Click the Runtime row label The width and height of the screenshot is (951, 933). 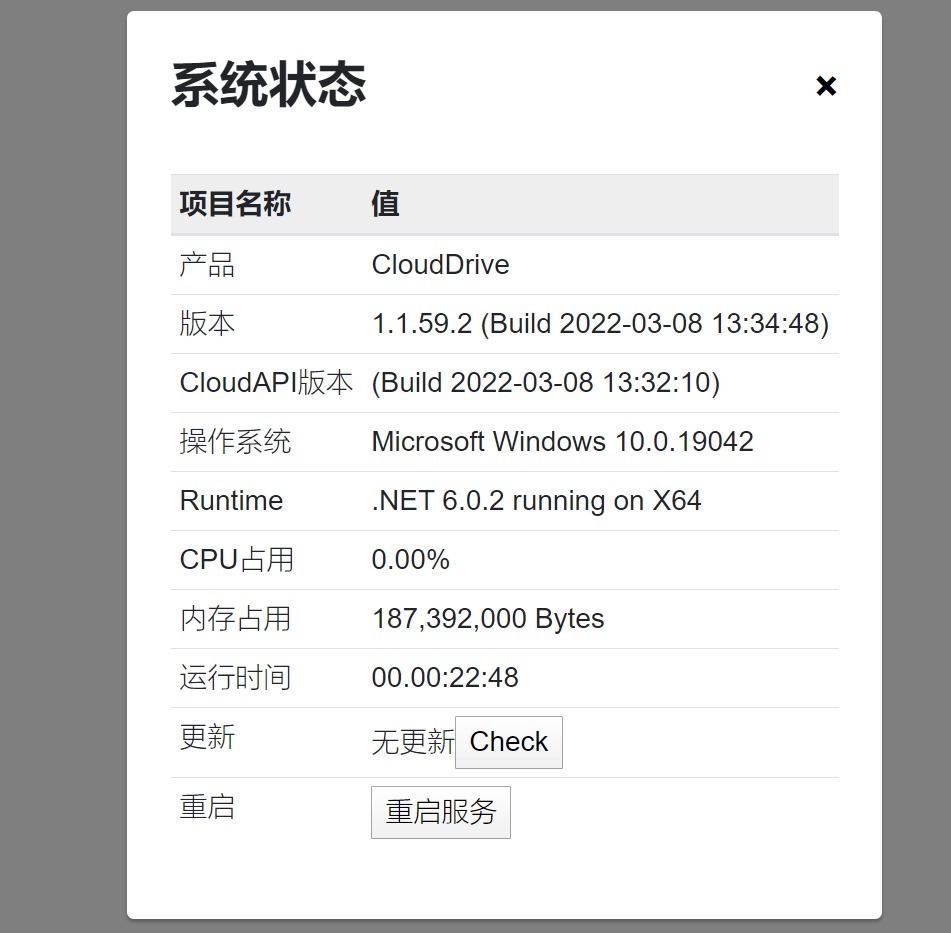tap(231, 501)
